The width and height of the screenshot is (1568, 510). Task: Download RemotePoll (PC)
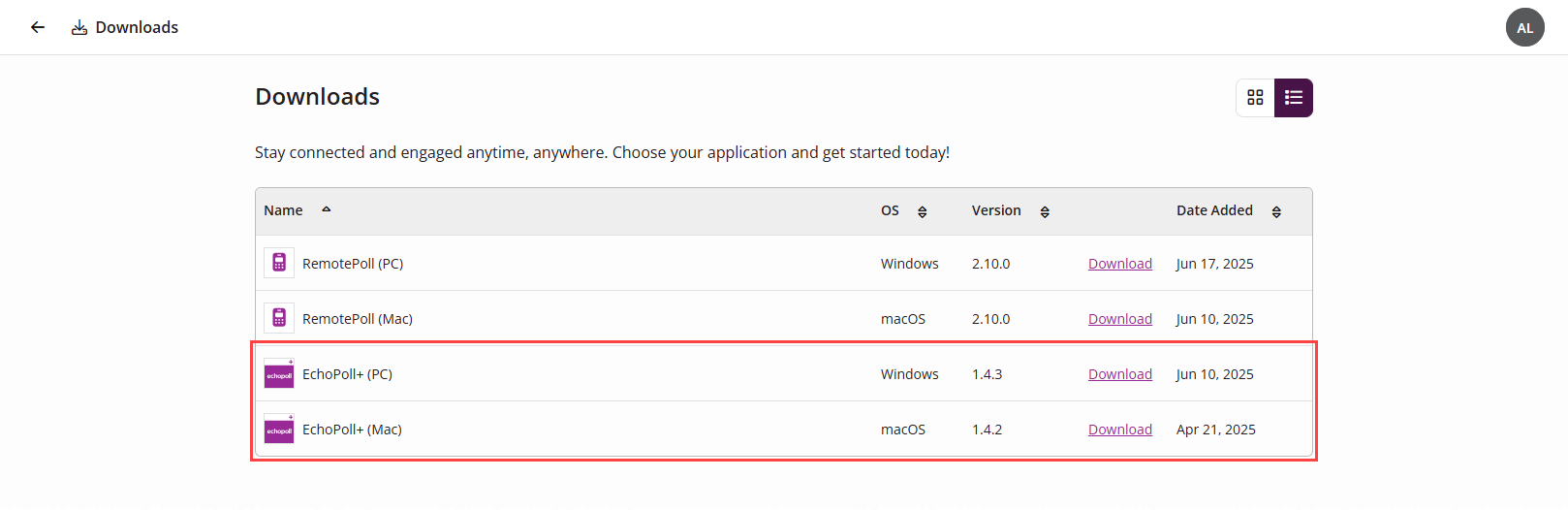(1120, 264)
